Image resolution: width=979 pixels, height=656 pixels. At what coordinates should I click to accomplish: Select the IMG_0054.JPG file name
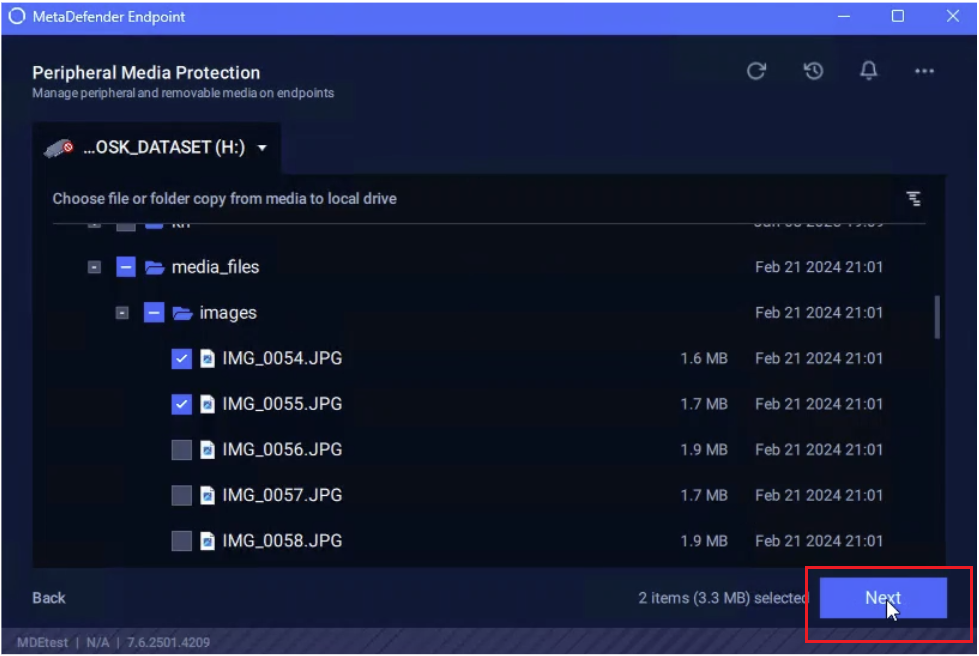[282, 358]
